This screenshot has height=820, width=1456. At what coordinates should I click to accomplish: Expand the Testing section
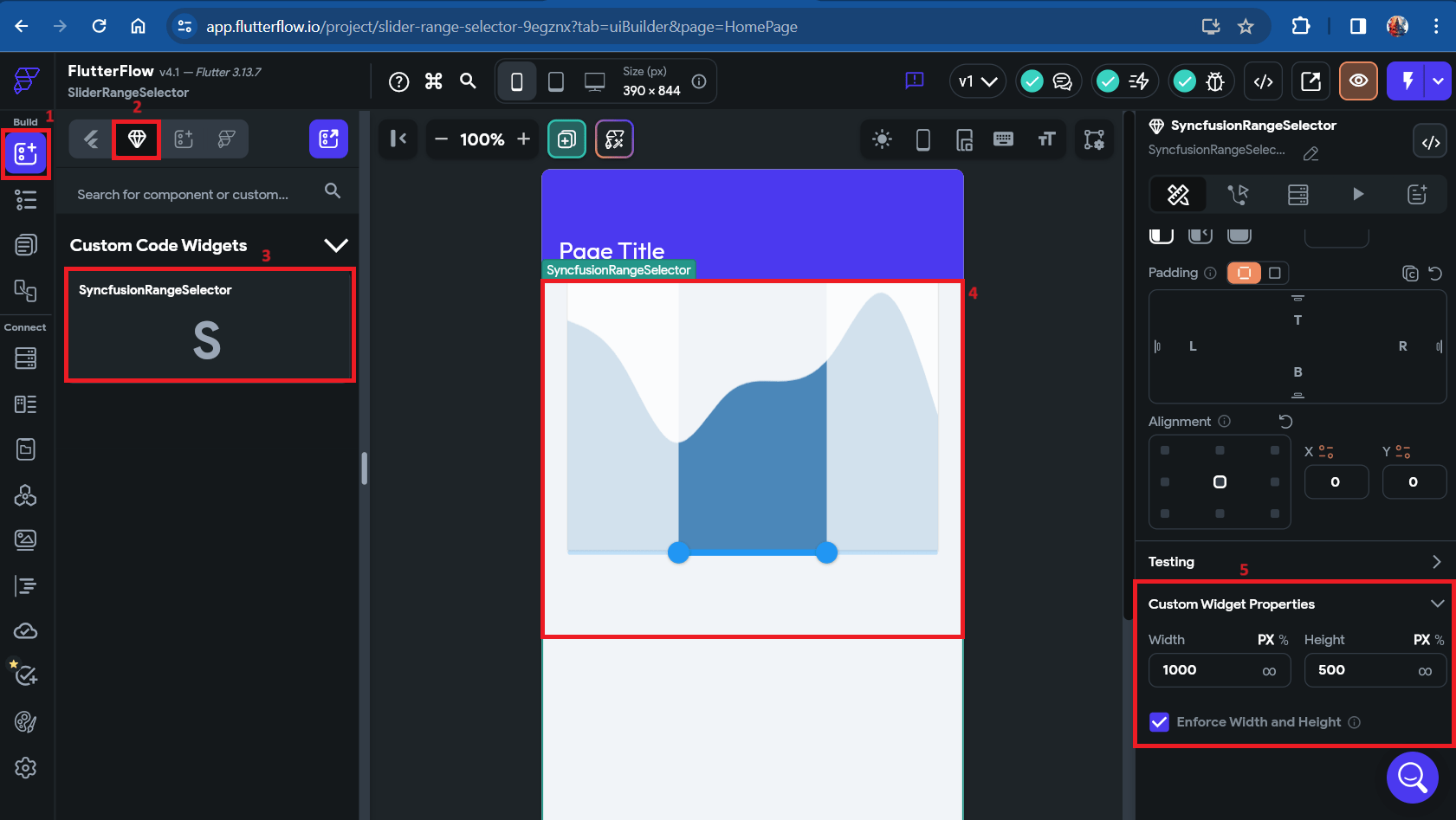tap(1437, 562)
